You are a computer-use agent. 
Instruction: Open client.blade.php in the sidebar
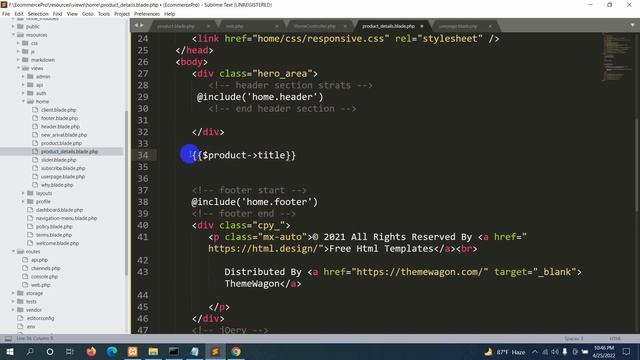pos(58,110)
